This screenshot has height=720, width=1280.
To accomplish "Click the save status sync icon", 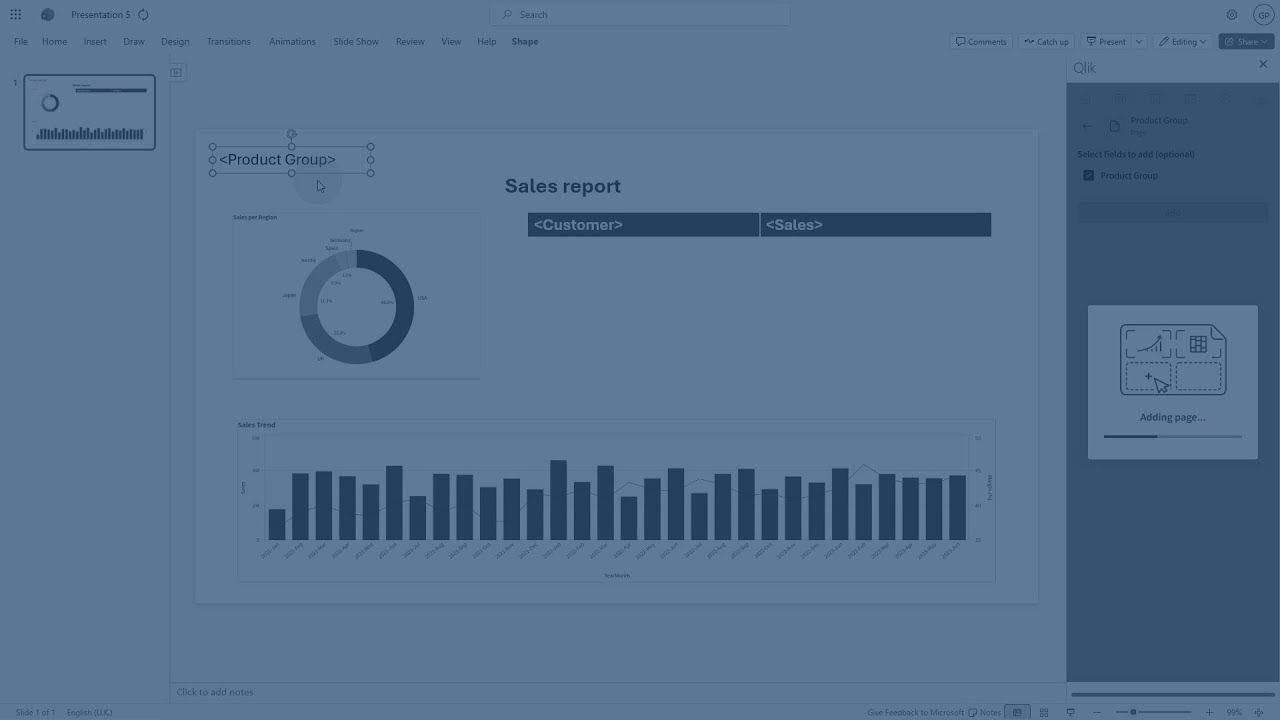I will 143,15.
